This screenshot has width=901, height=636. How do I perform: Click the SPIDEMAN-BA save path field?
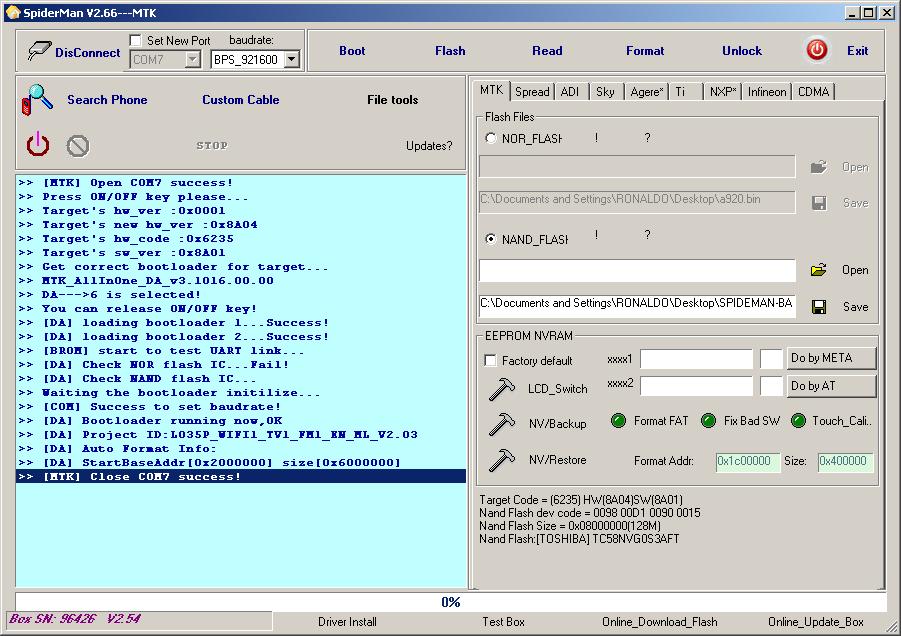click(x=637, y=306)
